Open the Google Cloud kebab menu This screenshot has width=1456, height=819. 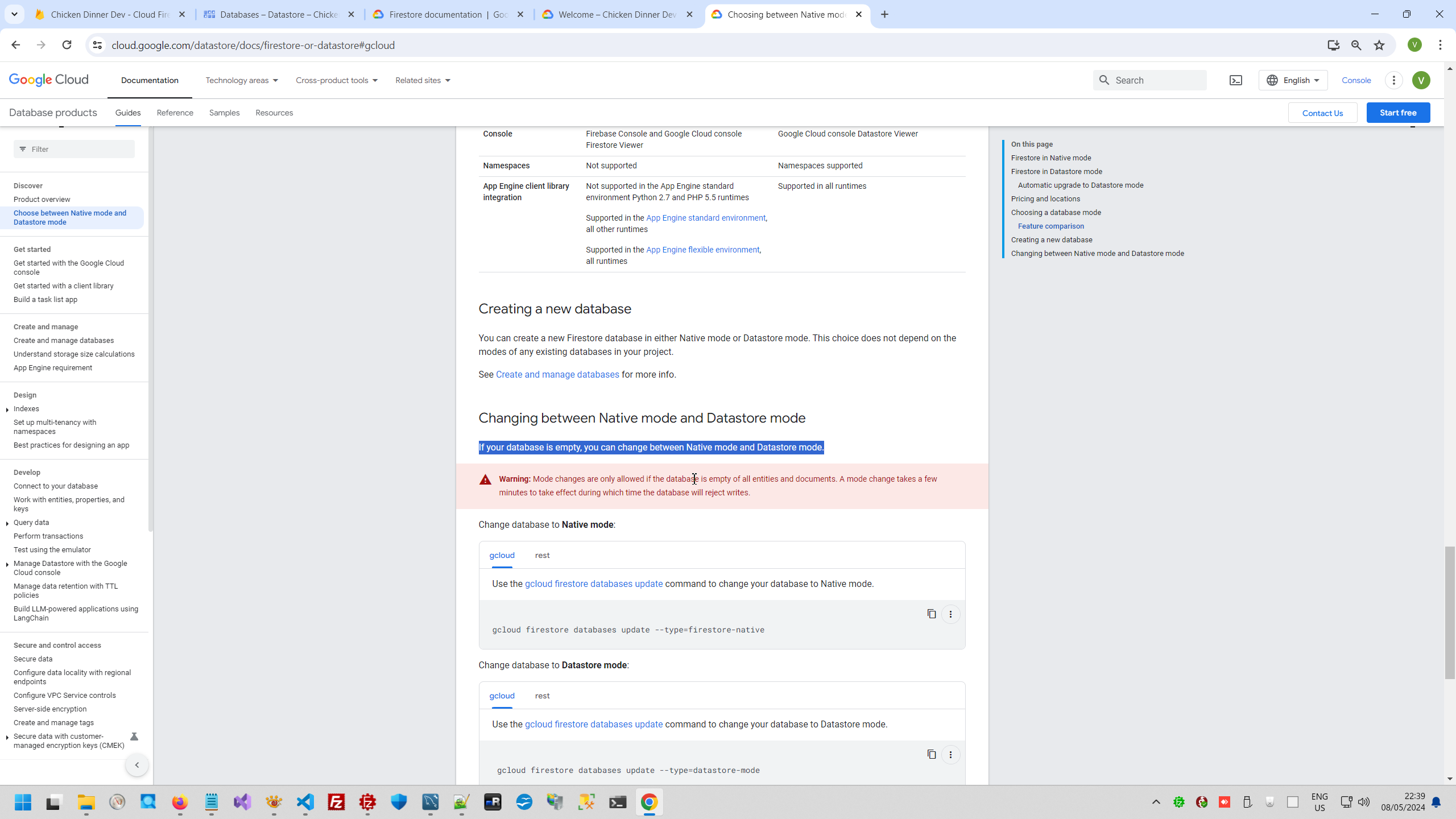(x=1393, y=80)
